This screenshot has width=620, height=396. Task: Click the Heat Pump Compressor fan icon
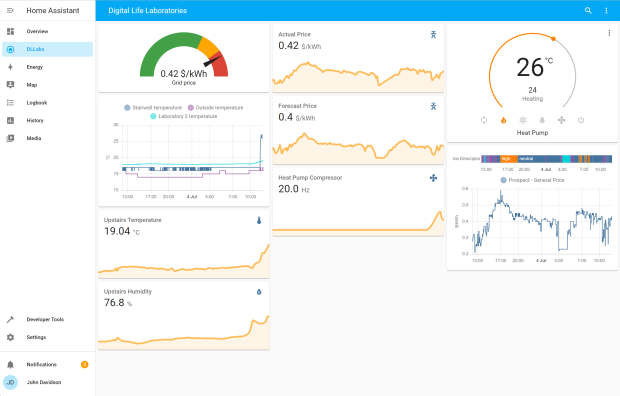pos(433,178)
